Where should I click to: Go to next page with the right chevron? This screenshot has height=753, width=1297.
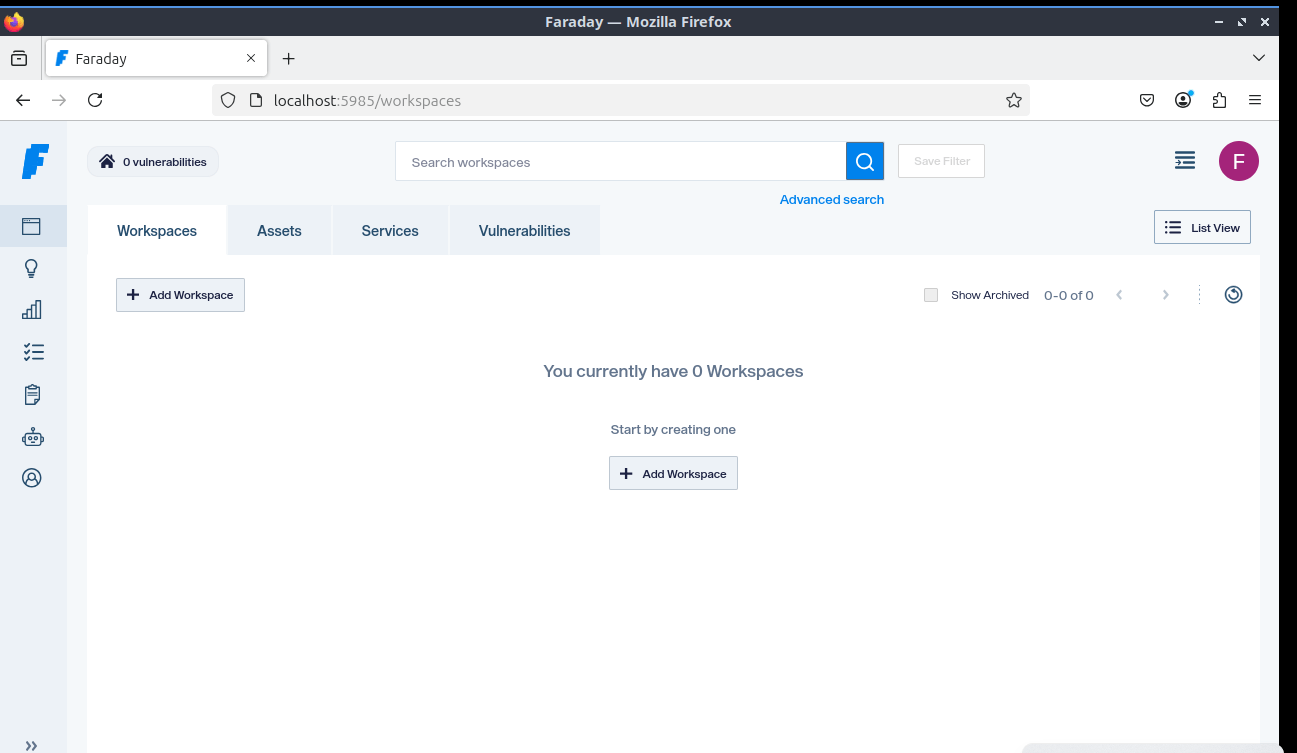tap(1165, 294)
